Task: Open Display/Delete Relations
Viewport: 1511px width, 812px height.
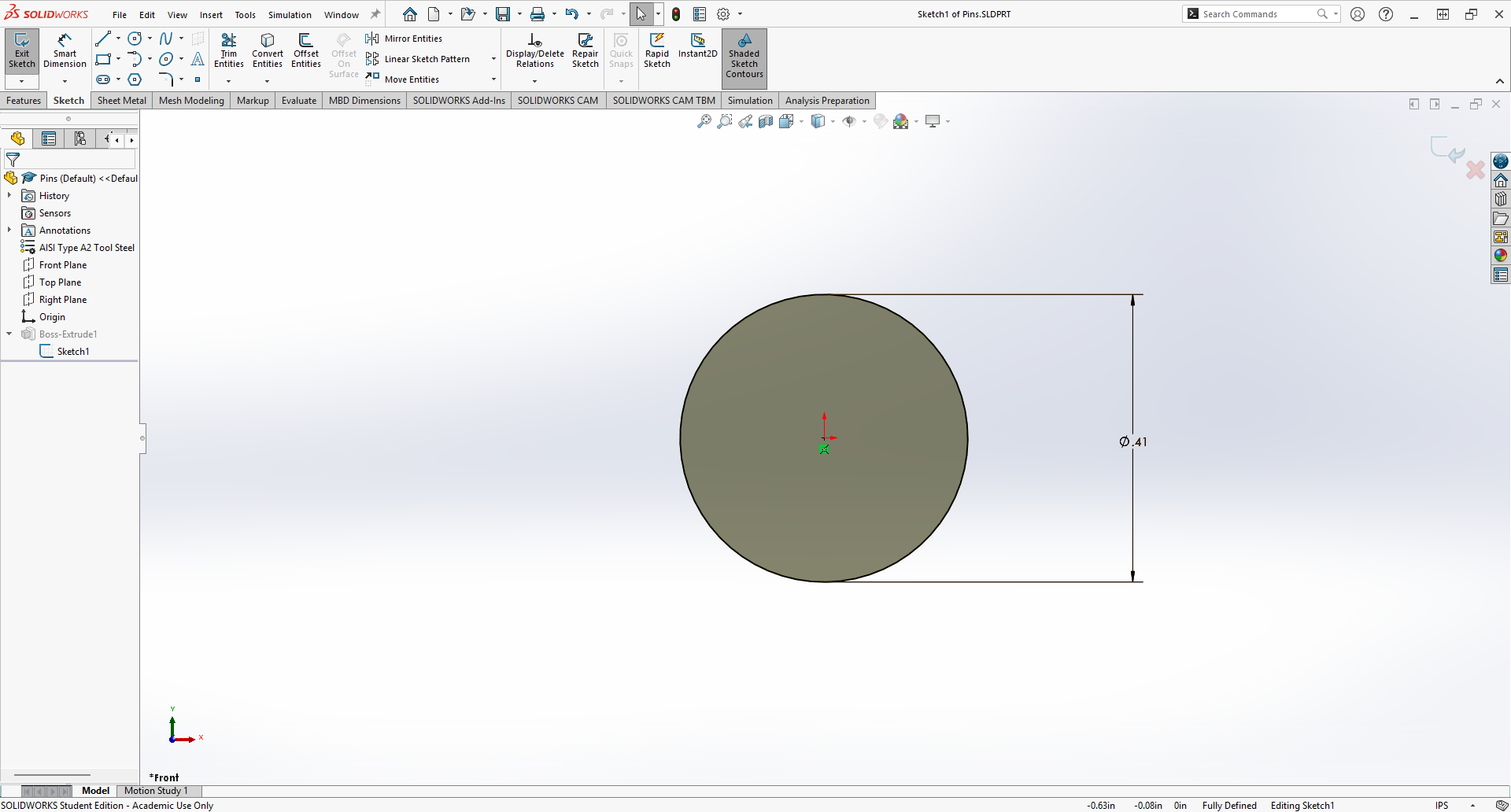Action: [535, 51]
